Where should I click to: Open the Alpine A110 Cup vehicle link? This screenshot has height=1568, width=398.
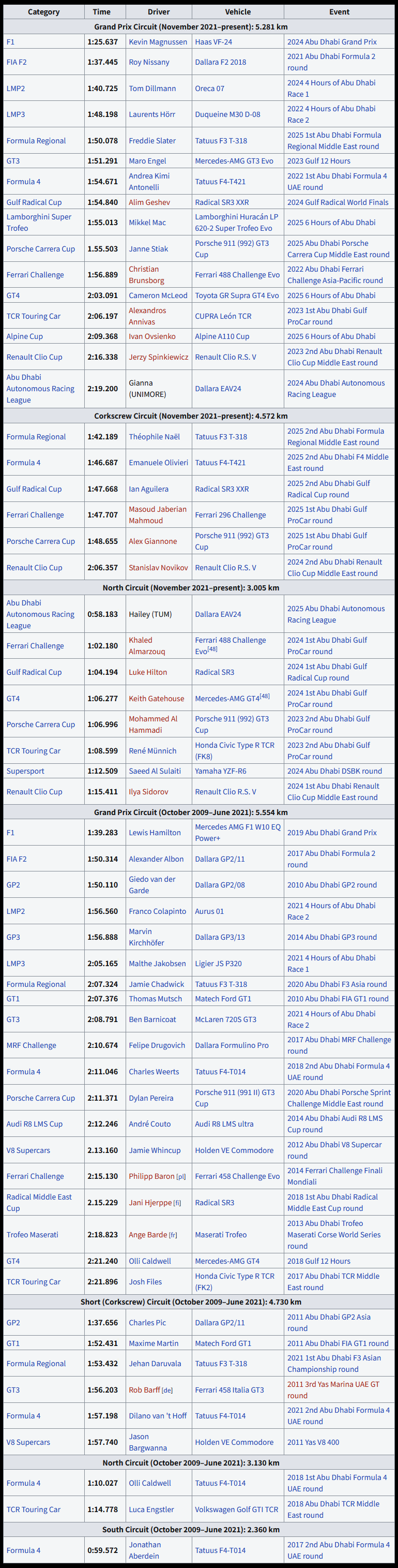coord(222,336)
